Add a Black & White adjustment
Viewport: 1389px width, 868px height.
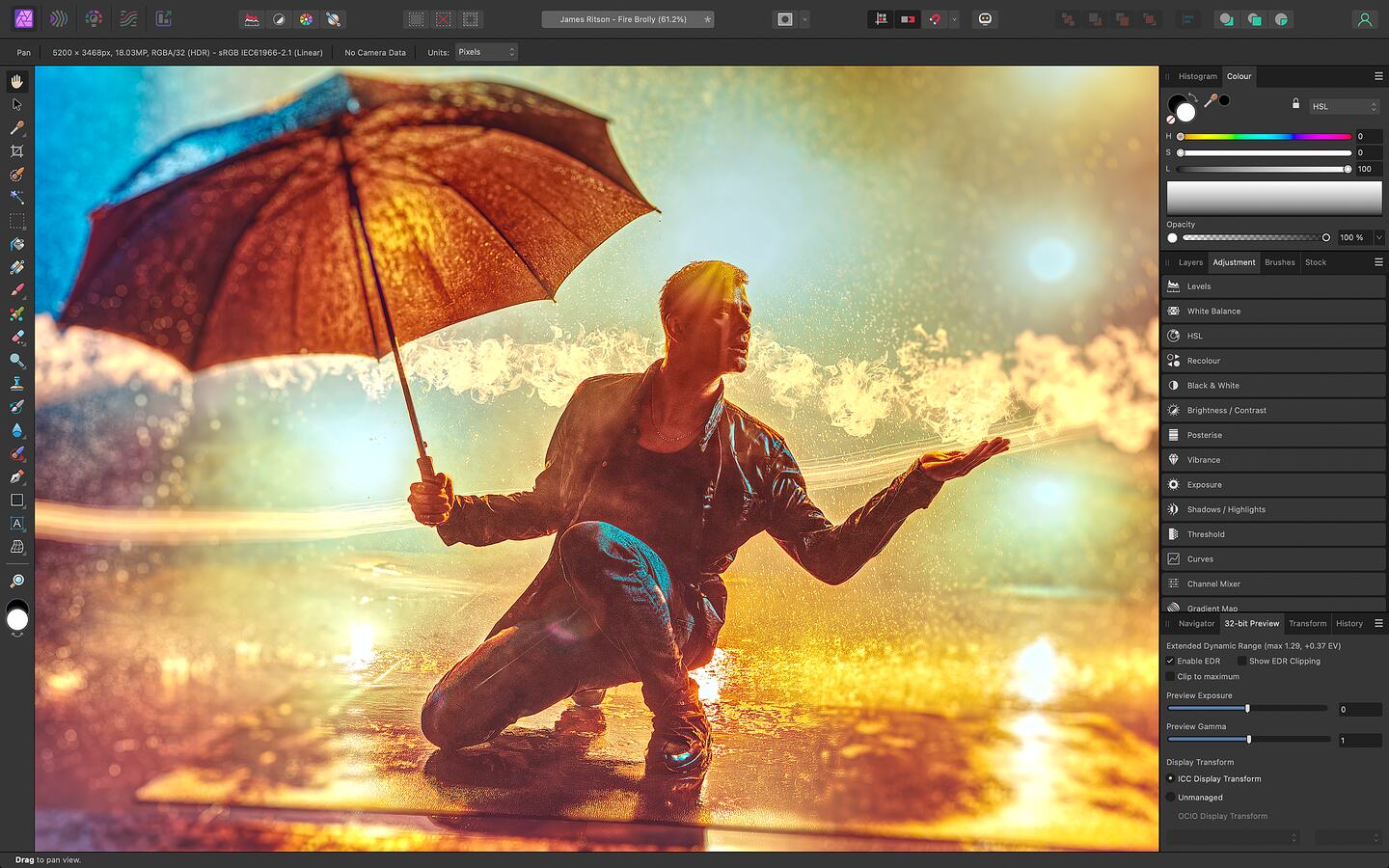coord(1273,386)
